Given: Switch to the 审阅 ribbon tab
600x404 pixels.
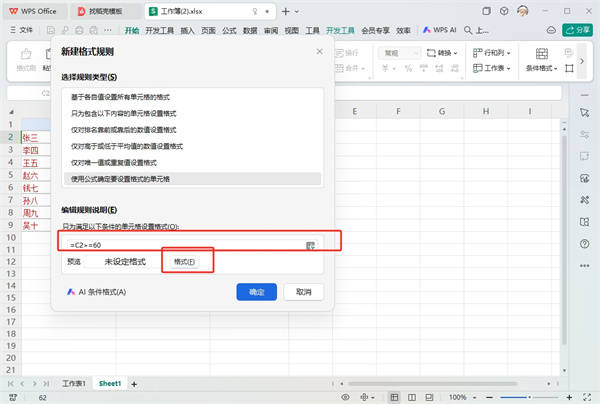Looking at the screenshot, I should tap(271, 30).
